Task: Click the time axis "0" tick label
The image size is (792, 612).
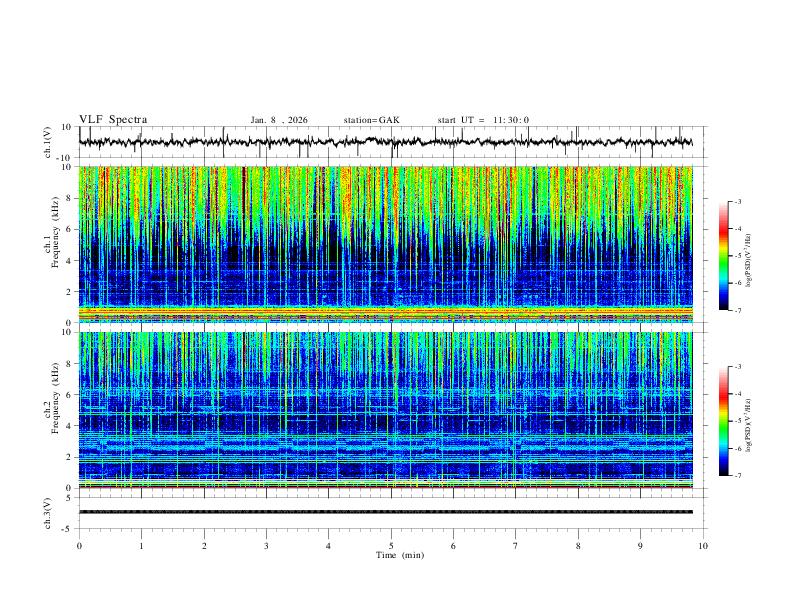Action: pyautogui.click(x=79, y=546)
